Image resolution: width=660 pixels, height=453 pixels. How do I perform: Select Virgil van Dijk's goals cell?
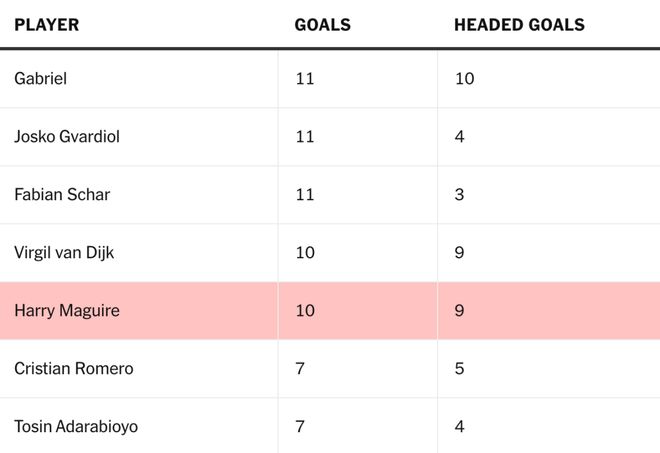(x=305, y=252)
